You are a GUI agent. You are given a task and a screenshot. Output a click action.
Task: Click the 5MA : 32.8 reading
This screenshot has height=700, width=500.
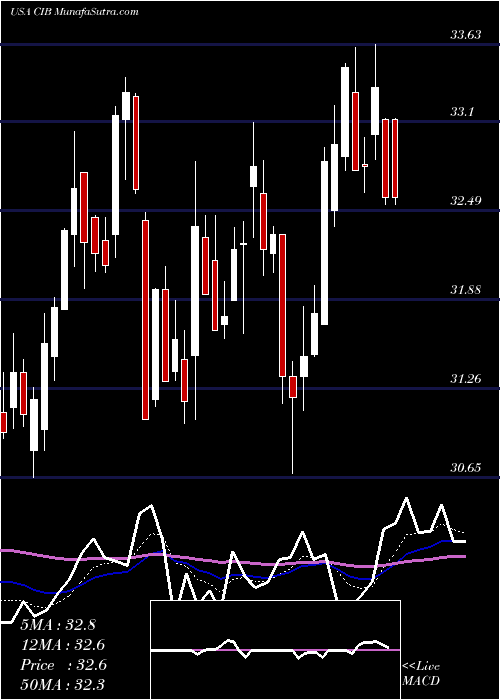point(58,625)
